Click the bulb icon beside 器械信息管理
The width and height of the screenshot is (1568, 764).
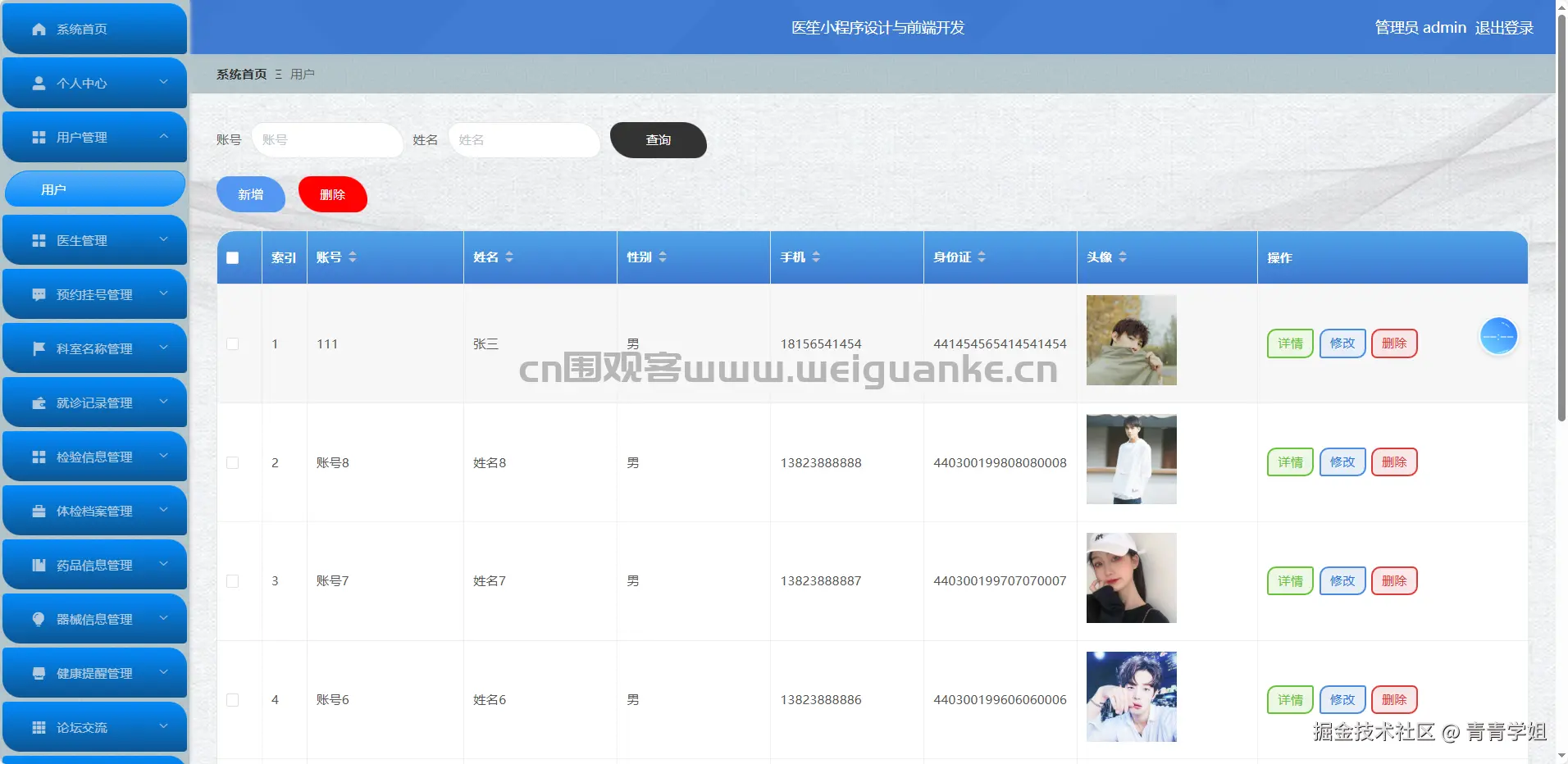click(39, 620)
